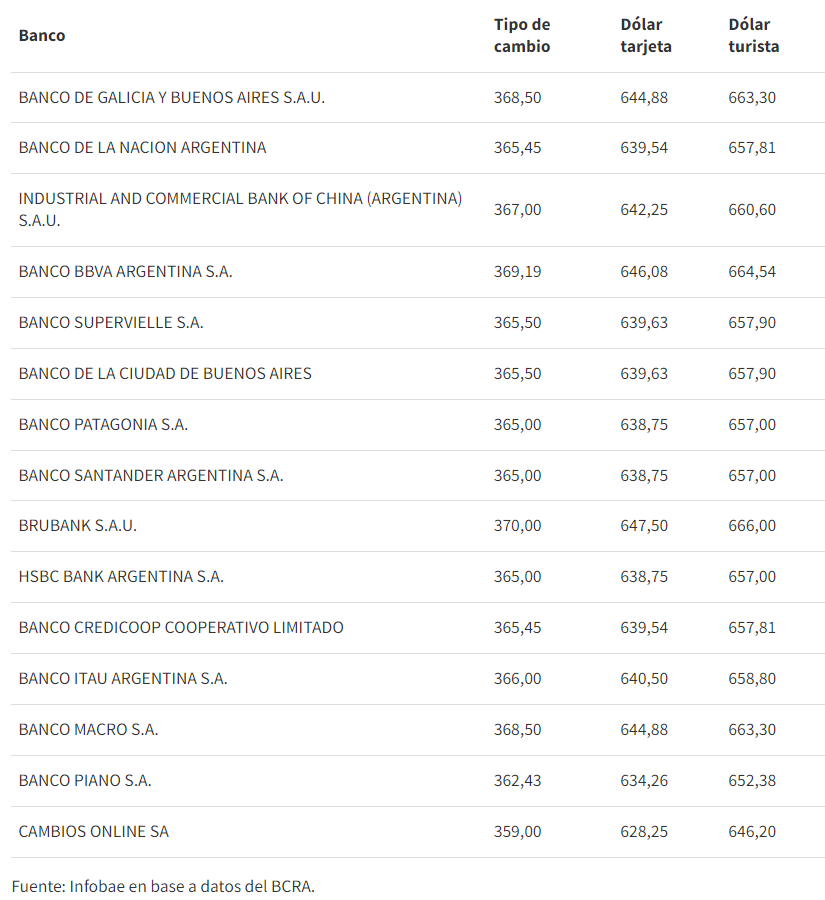Select the Banco Supervielle S.A. row name
The width and height of the screenshot is (825, 900).
[111, 323]
